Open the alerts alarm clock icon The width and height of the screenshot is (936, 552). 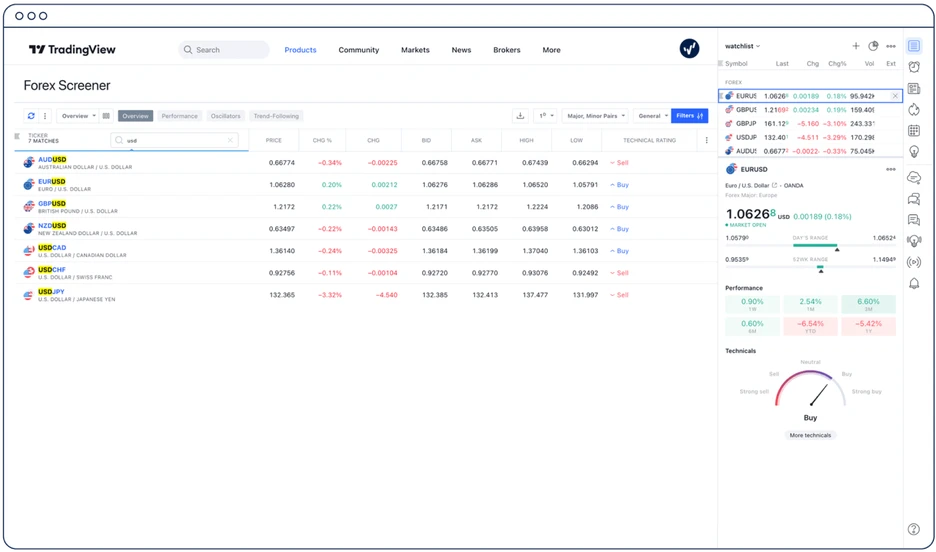pyautogui.click(x=914, y=67)
